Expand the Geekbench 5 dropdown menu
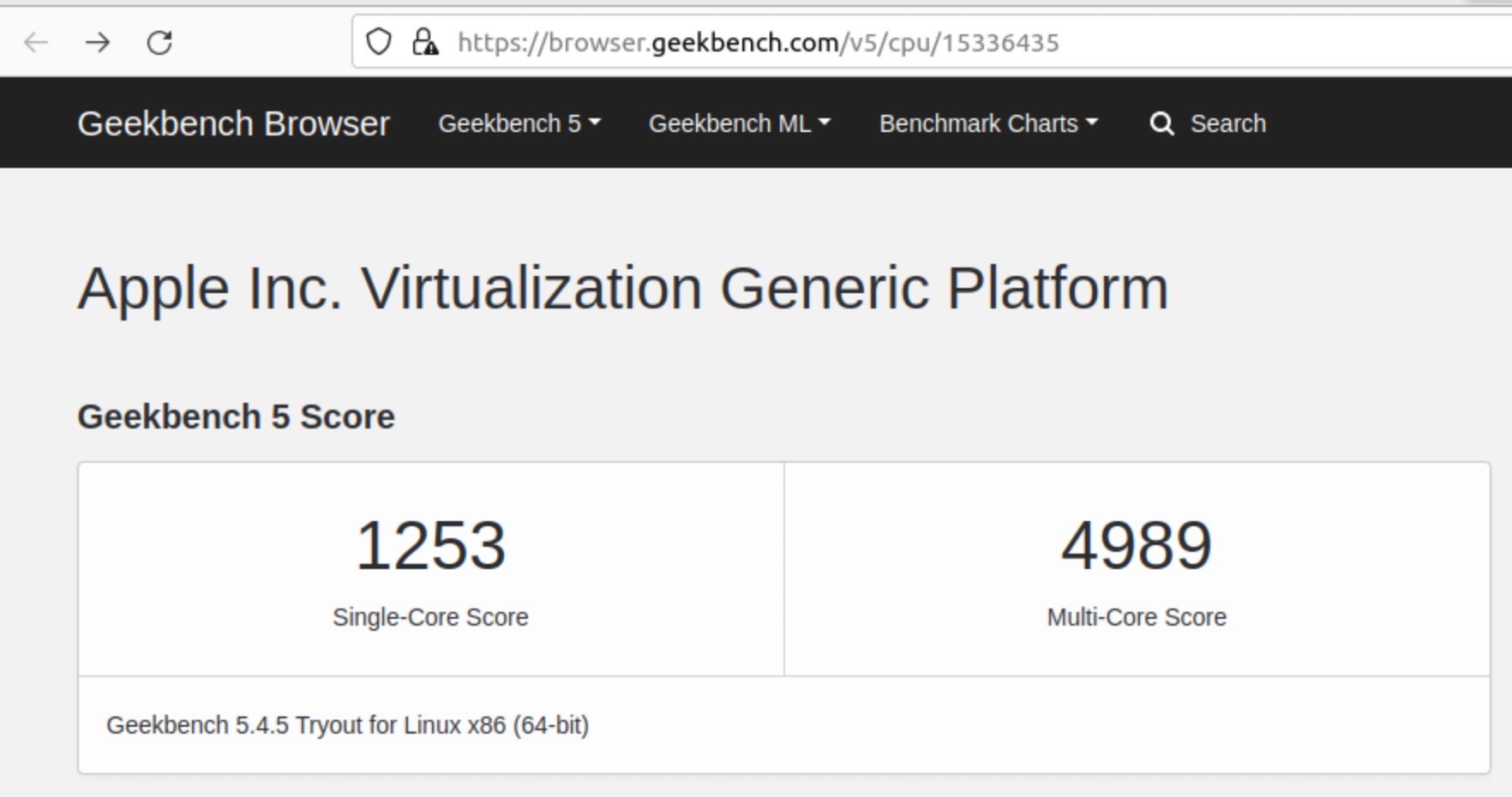Screen dimensions: 1512x797 tap(519, 123)
